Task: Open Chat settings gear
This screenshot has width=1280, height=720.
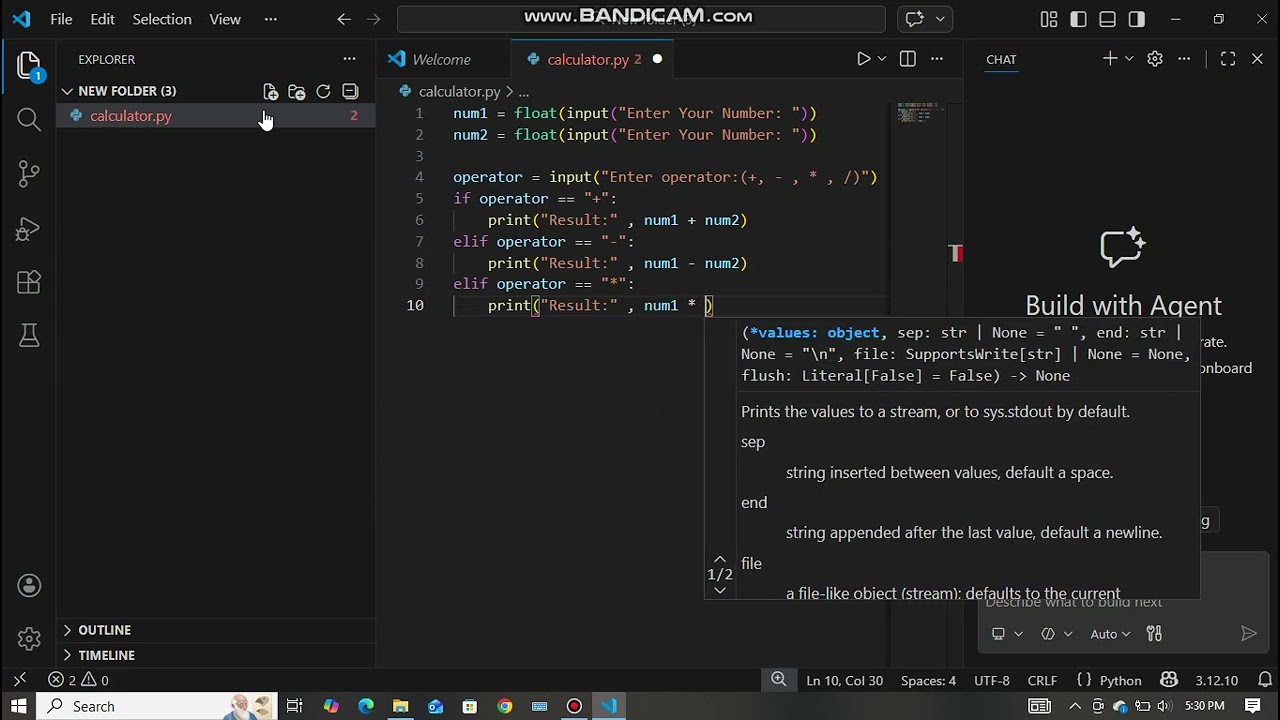Action: coord(1155,59)
